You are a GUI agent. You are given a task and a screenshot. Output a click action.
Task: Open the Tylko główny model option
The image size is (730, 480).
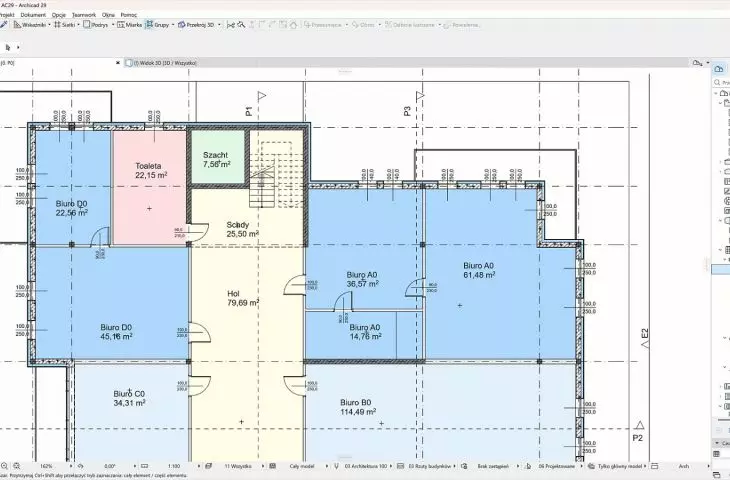[620, 466]
